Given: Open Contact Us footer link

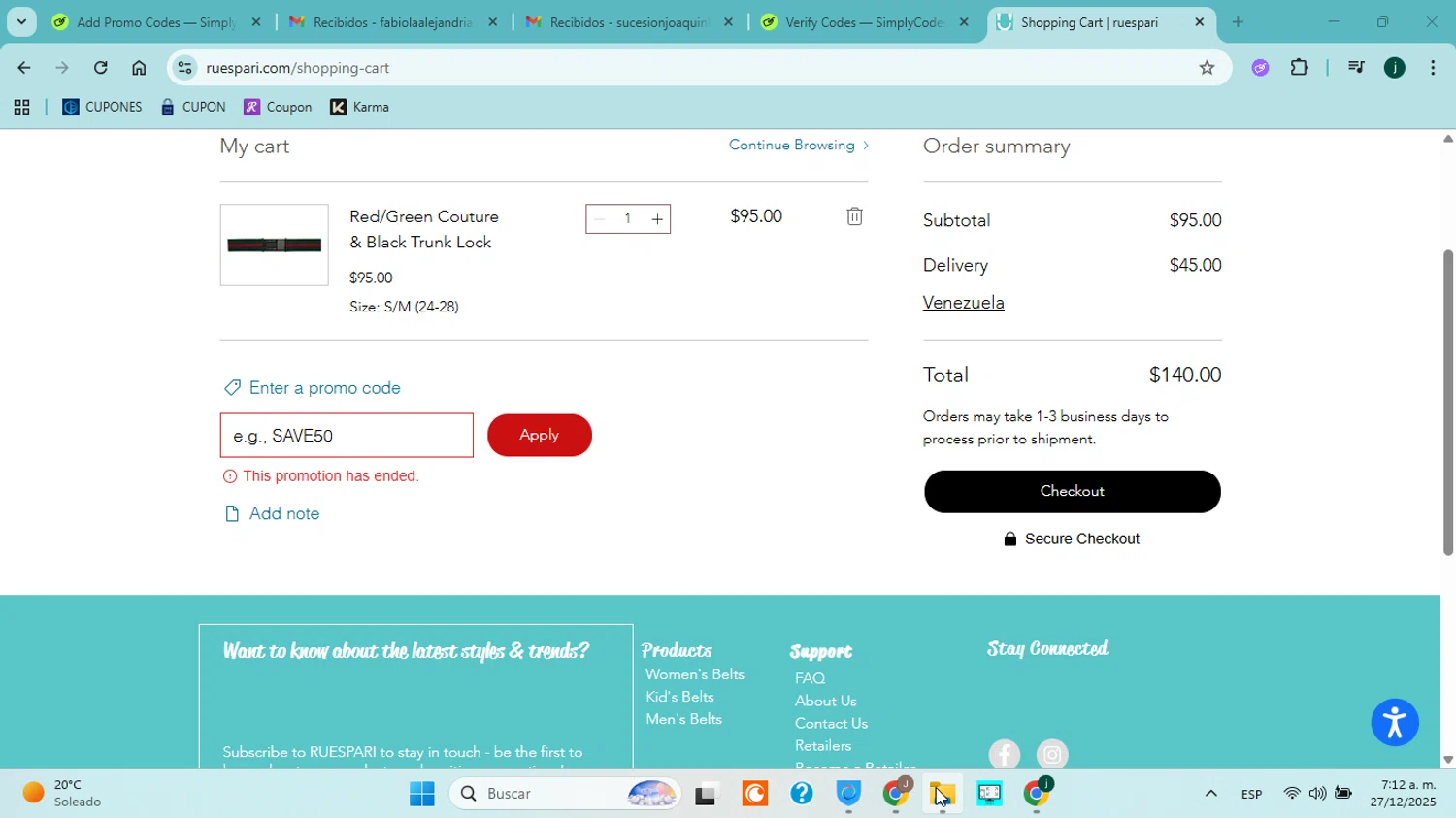Looking at the screenshot, I should pos(831,723).
